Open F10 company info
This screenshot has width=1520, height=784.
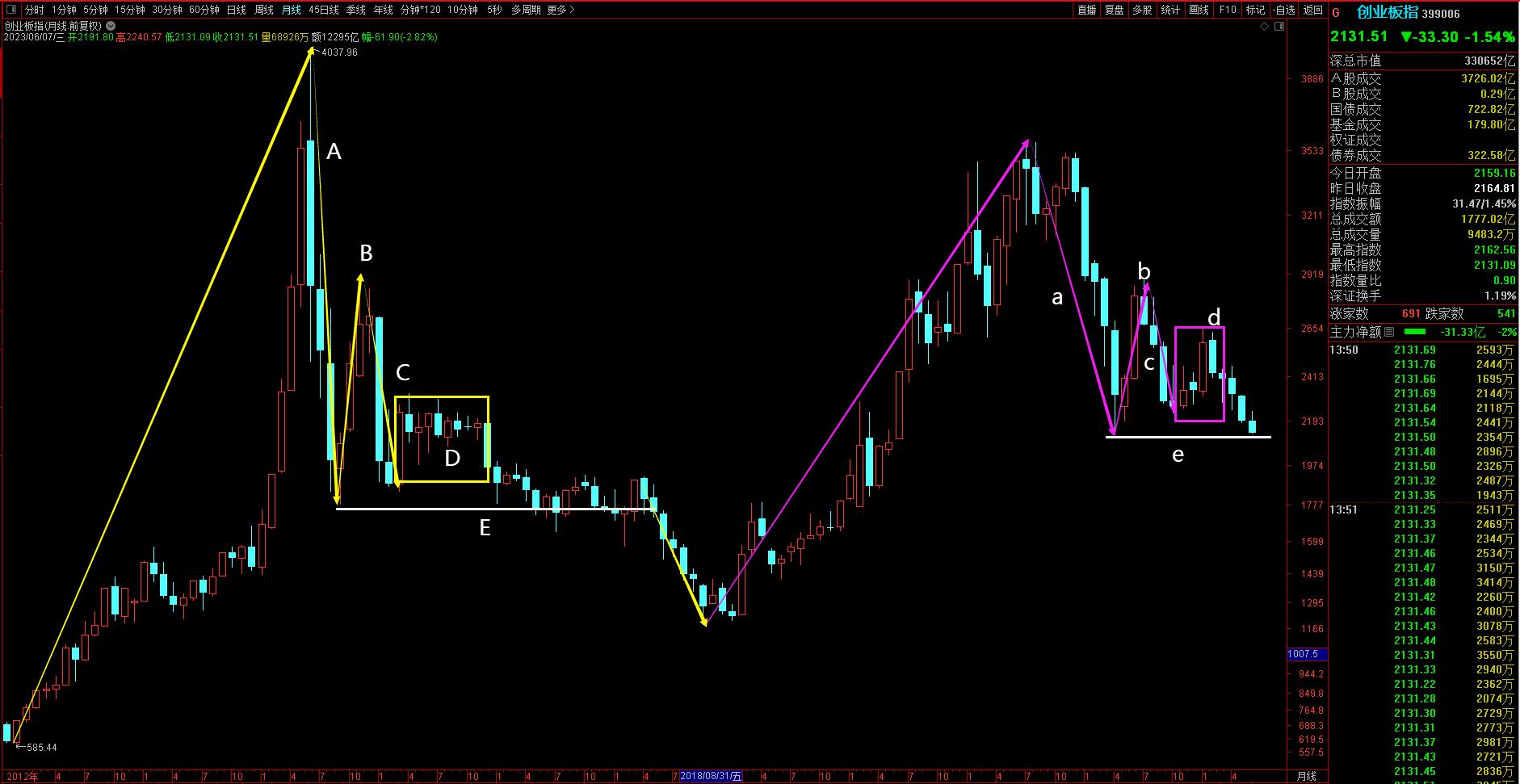pyautogui.click(x=1228, y=10)
